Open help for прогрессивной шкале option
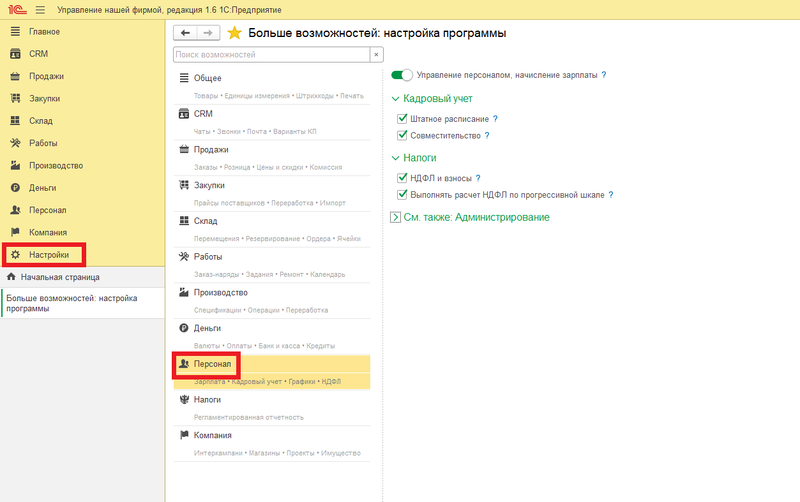Screen dimensions: 800x502 [611, 194]
